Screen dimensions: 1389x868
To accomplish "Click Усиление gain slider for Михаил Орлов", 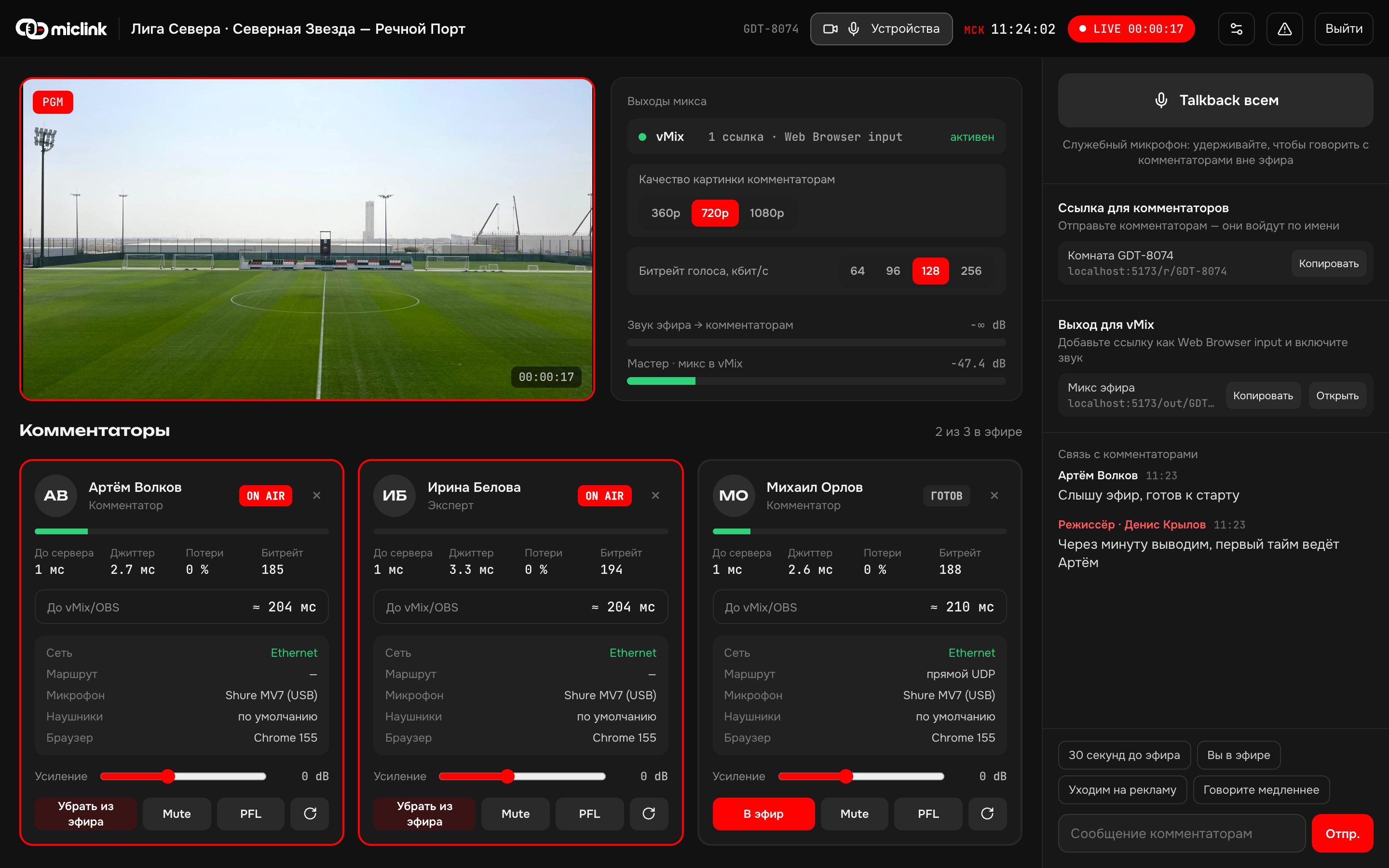I will [x=861, y=776].
